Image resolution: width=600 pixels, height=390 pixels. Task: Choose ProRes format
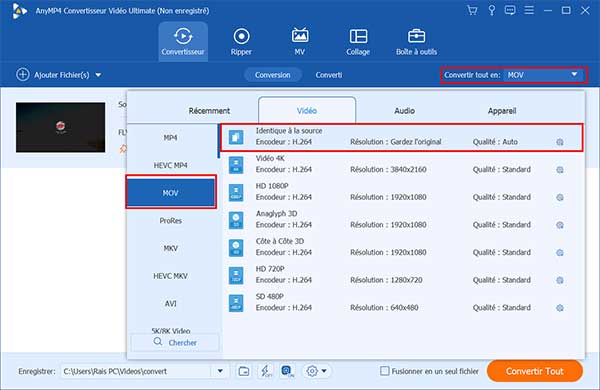171,221
